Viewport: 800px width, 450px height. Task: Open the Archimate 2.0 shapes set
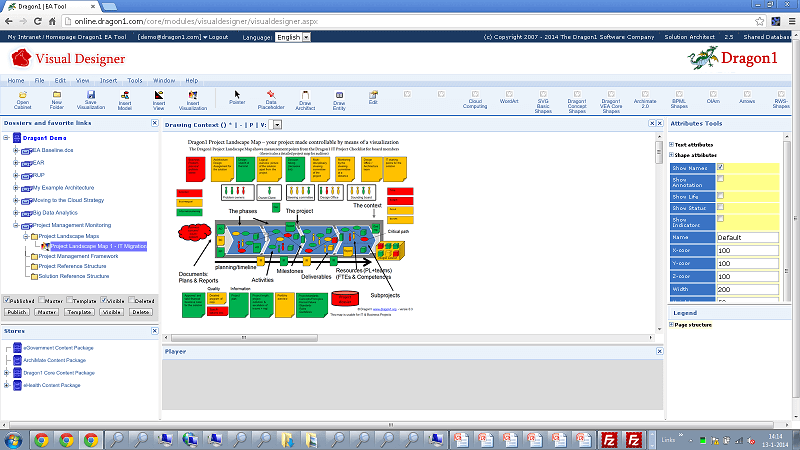coord(645,99)
